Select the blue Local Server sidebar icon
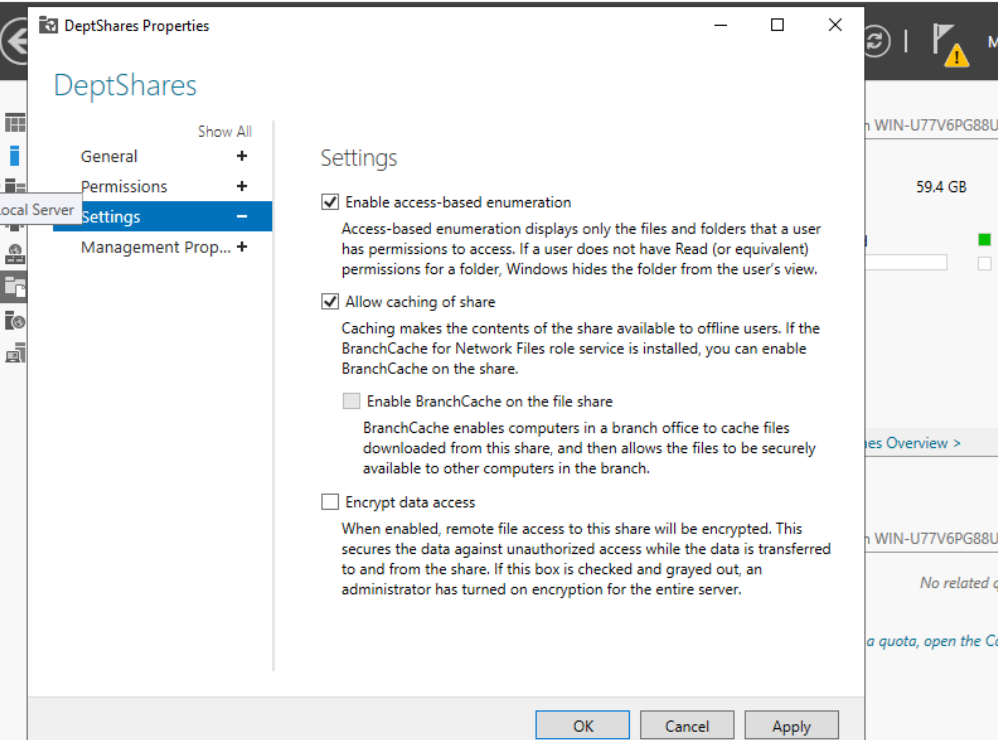 pyautogui.click(x=15, y=155)
